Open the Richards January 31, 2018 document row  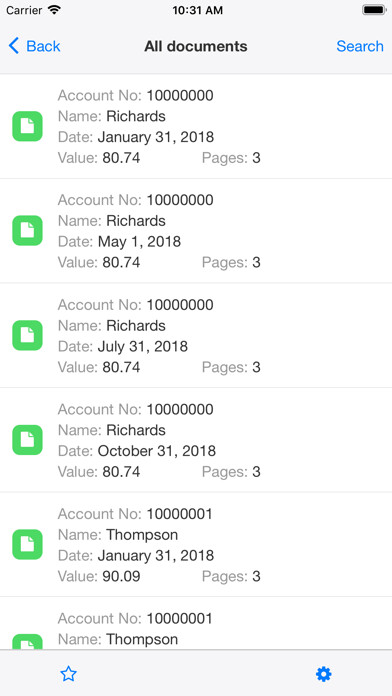(196, 127)
